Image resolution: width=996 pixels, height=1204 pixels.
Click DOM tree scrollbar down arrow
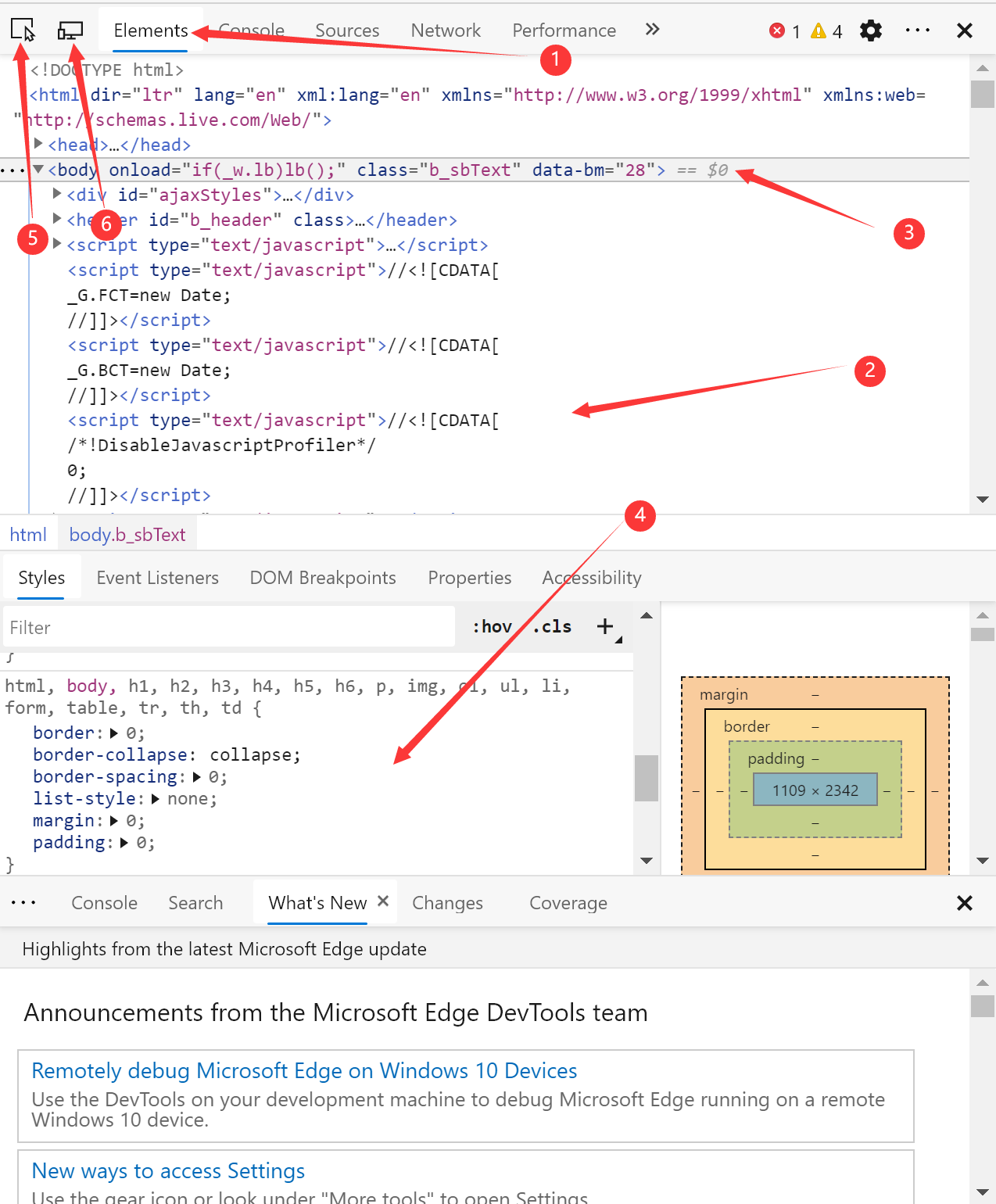[x=983, y=500]
